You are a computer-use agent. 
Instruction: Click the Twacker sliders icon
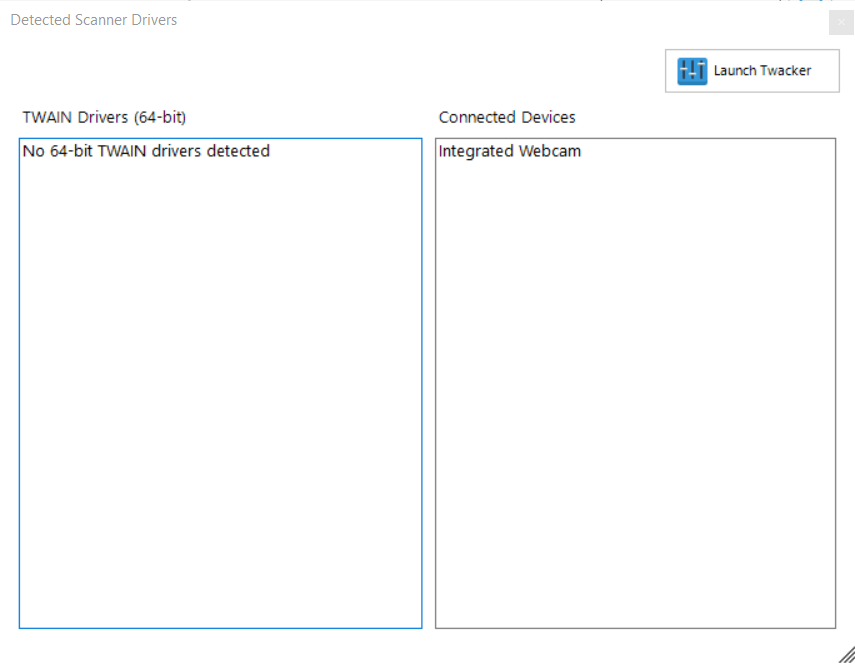(692, 71)
